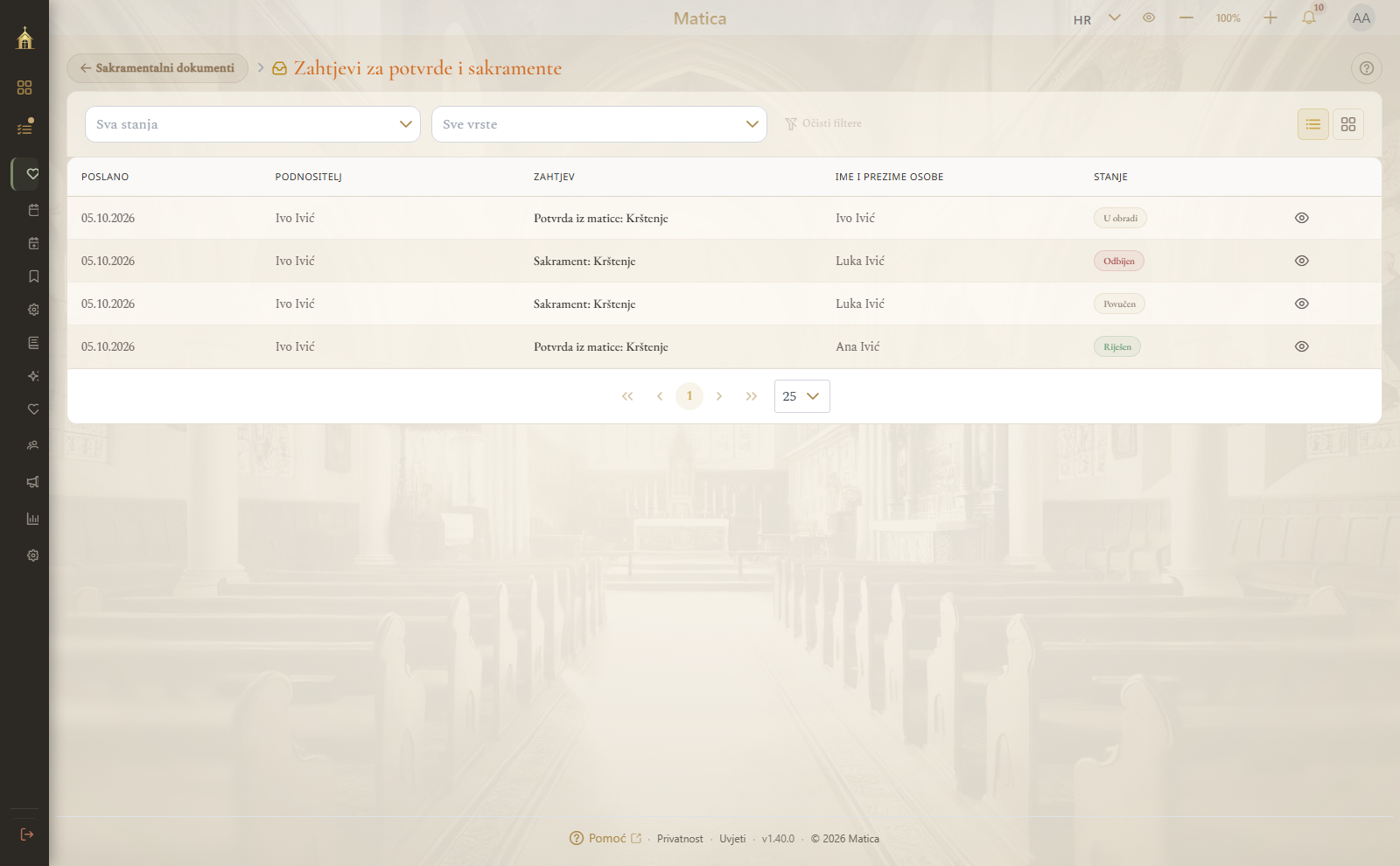View the 'Riješen' request details

(1302, 346)
